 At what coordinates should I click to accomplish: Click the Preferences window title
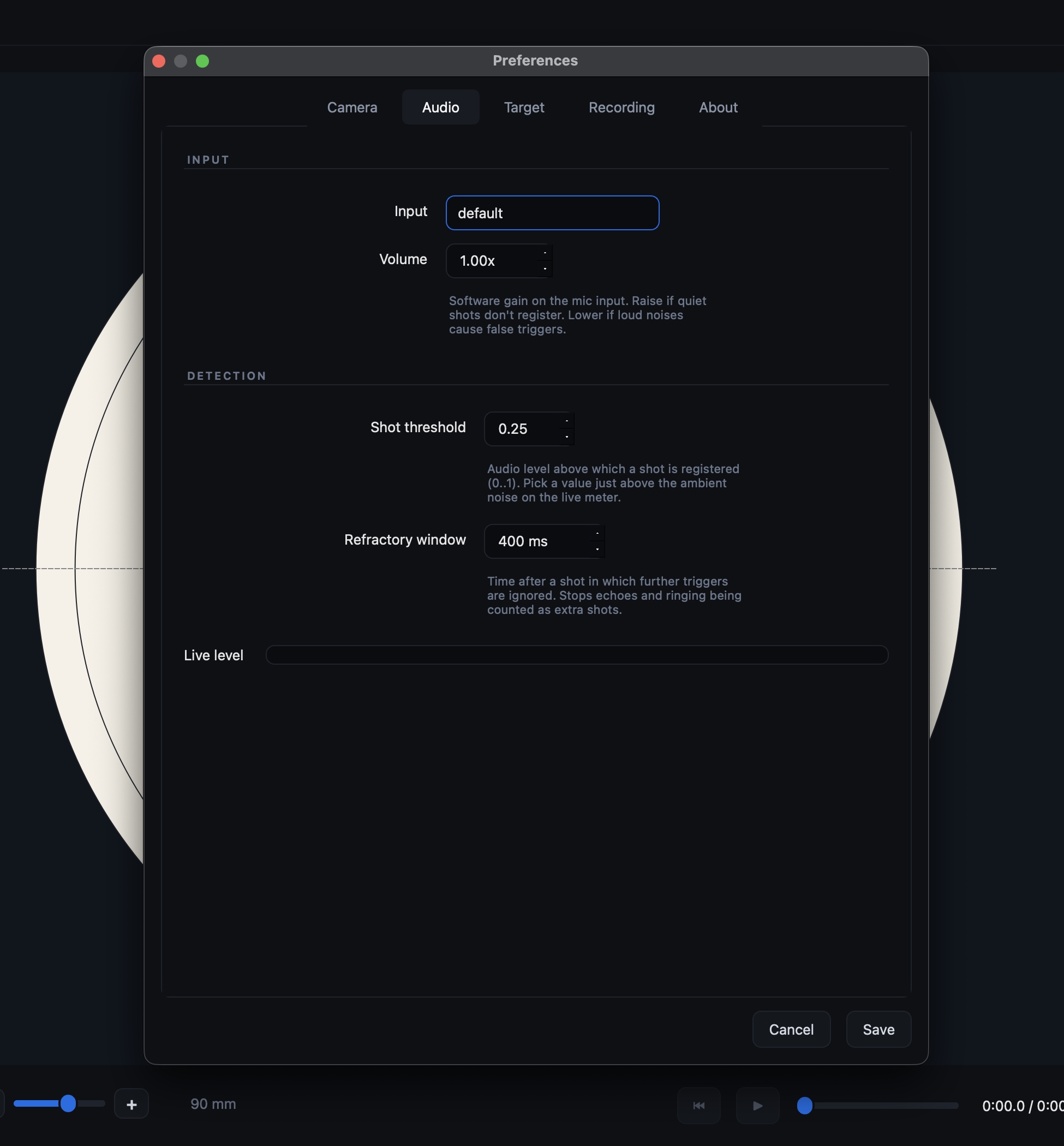[535, 61]
